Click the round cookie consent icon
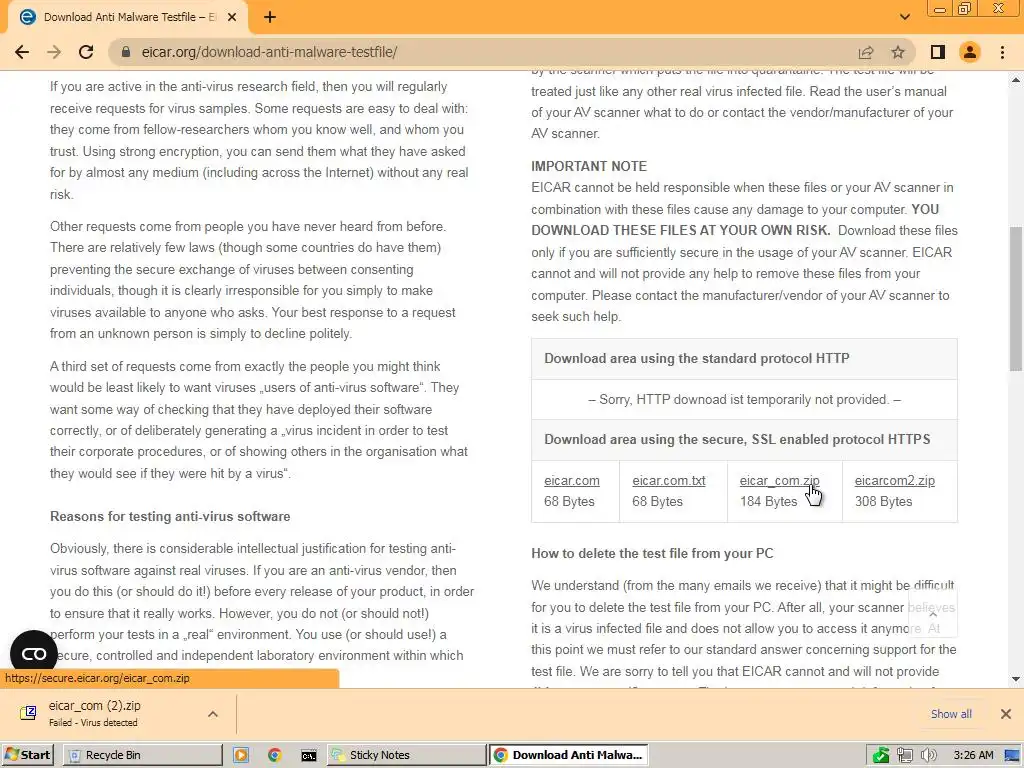This screenshot has width=1024, height=768. 34,653
